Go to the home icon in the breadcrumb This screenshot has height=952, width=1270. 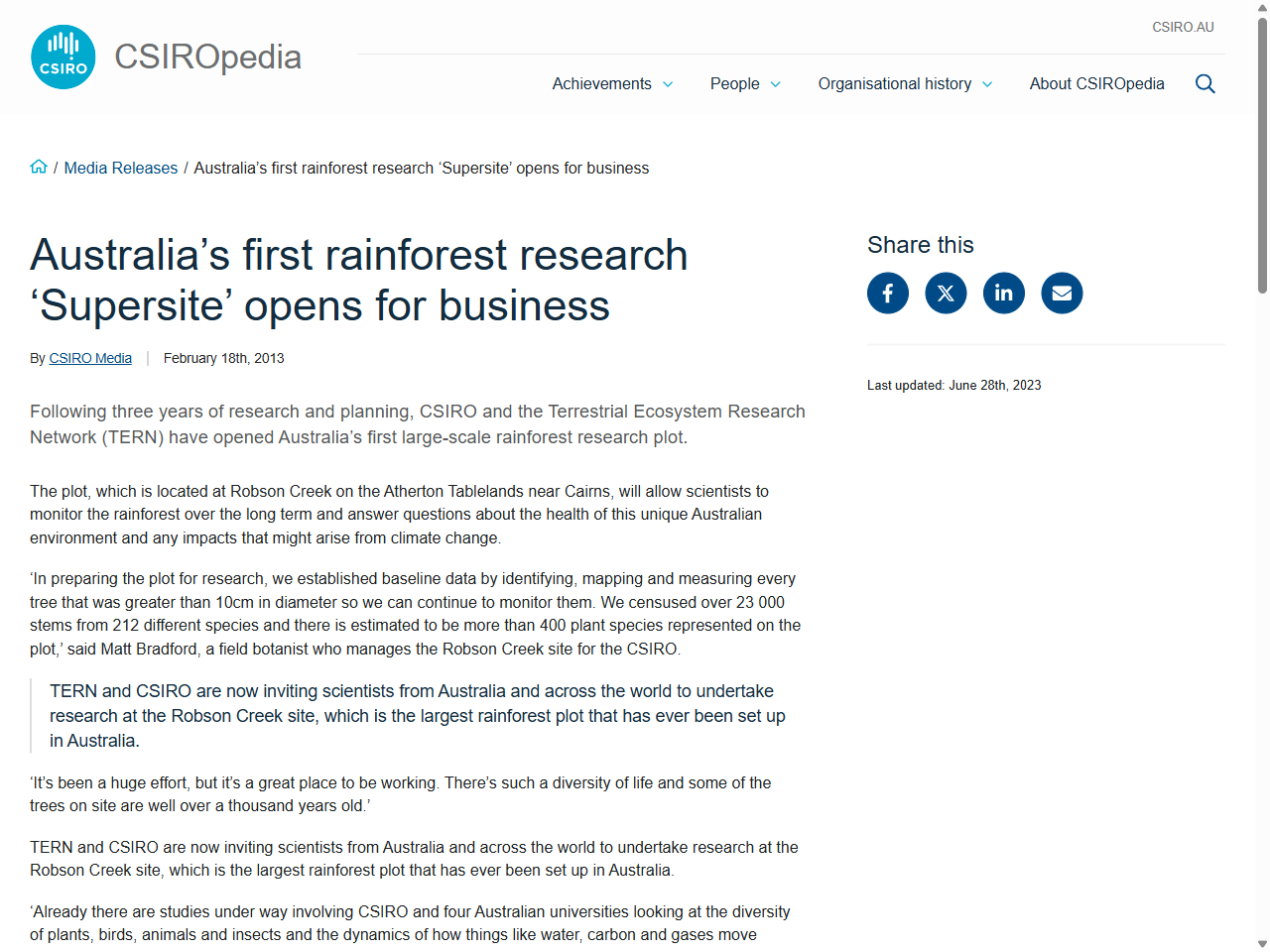pos(39,167)
